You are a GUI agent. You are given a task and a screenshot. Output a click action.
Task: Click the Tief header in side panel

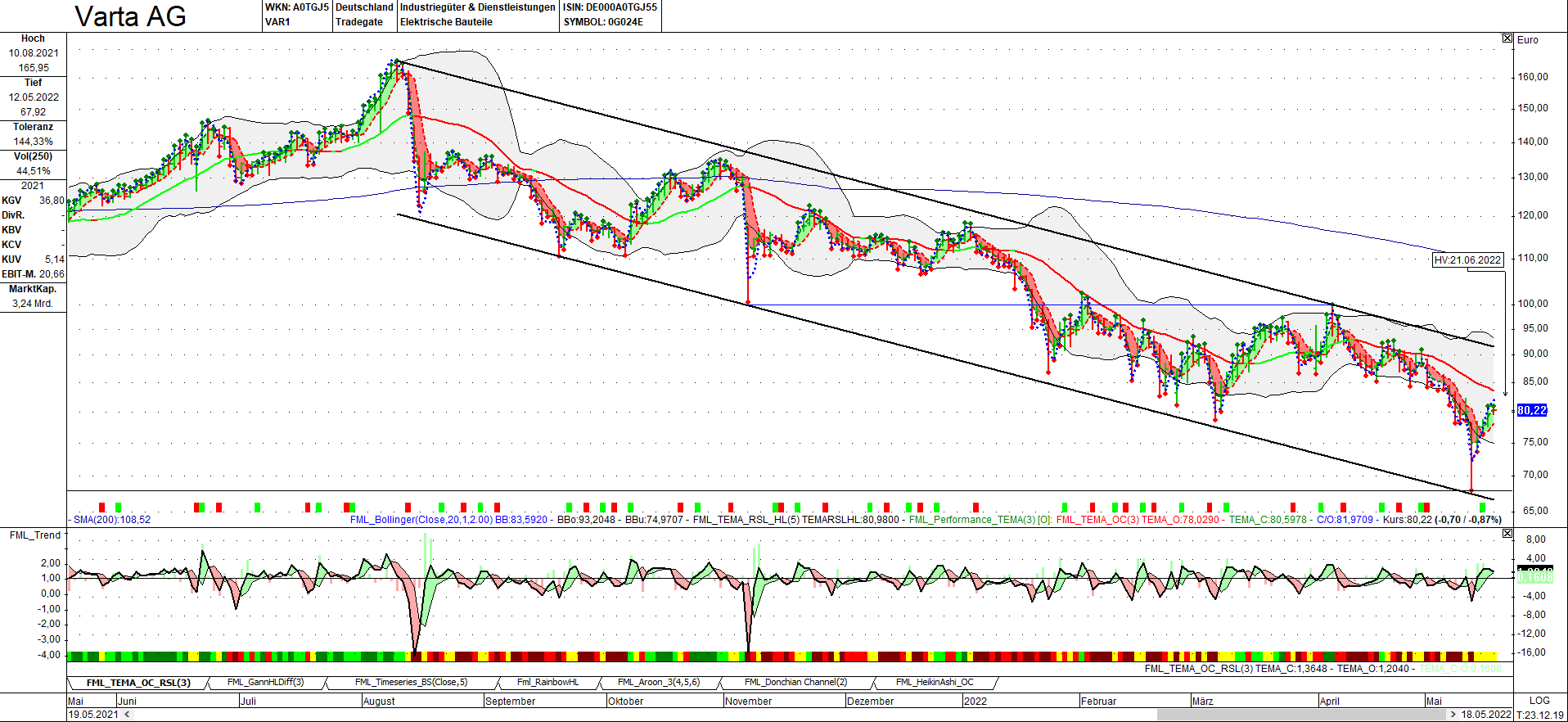pos(33,83)
